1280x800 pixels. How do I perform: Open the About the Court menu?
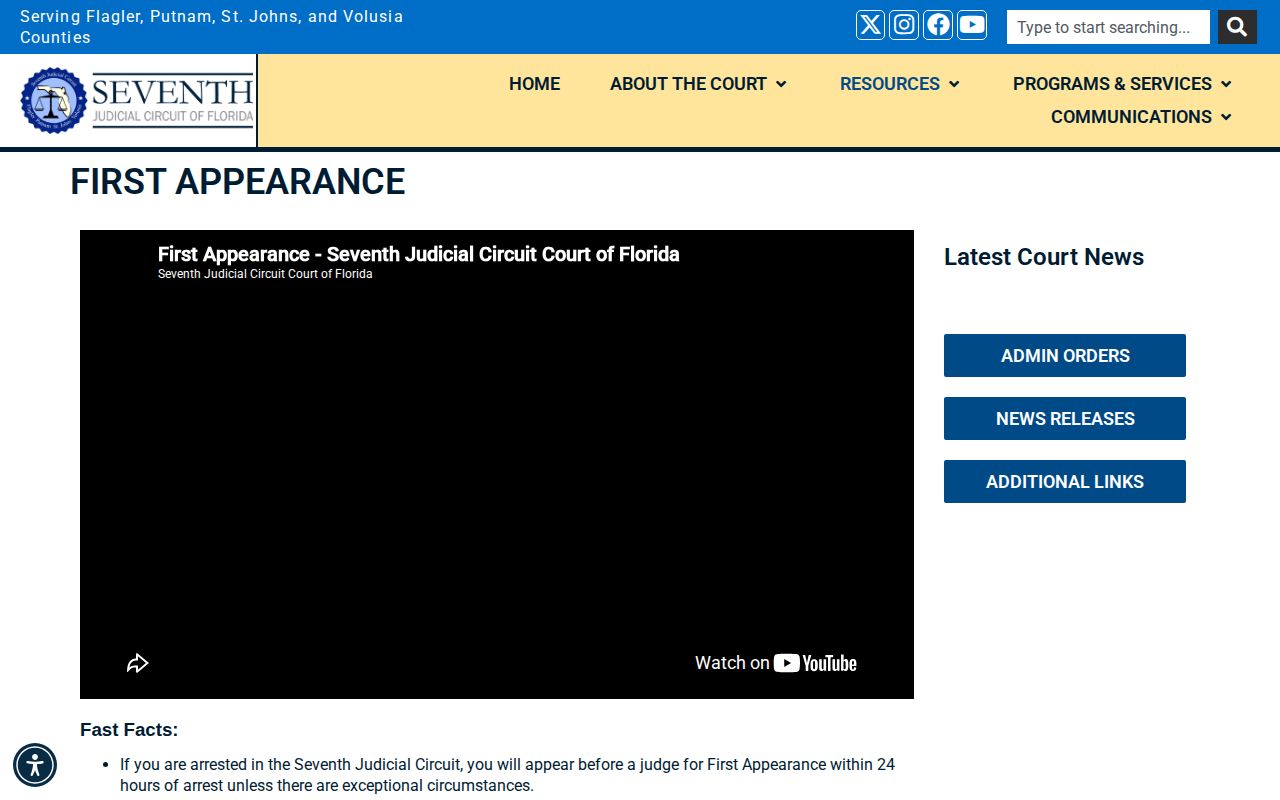tap(688, 84)
